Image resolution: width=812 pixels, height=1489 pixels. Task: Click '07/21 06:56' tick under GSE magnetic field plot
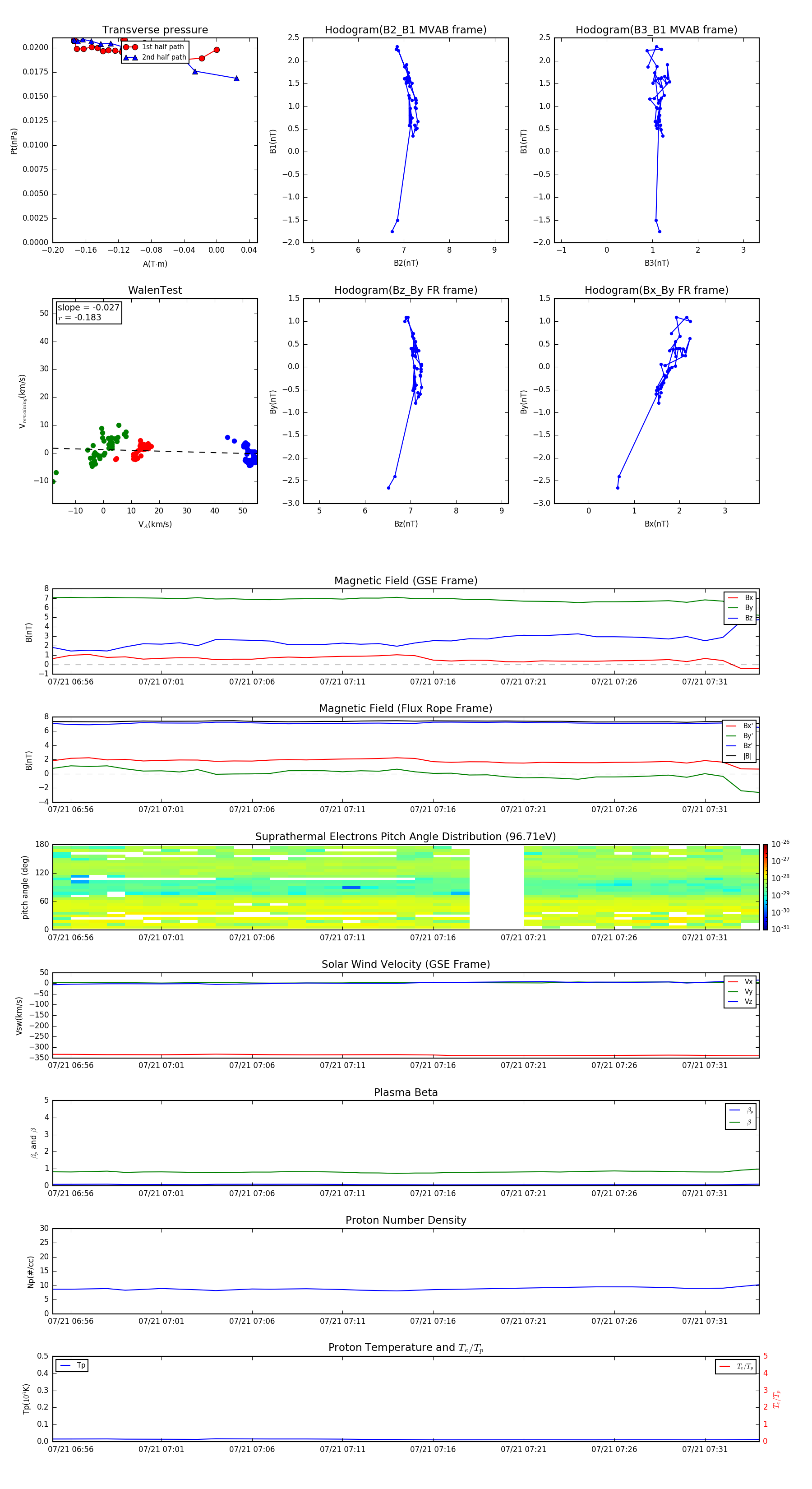coord(70,681)
